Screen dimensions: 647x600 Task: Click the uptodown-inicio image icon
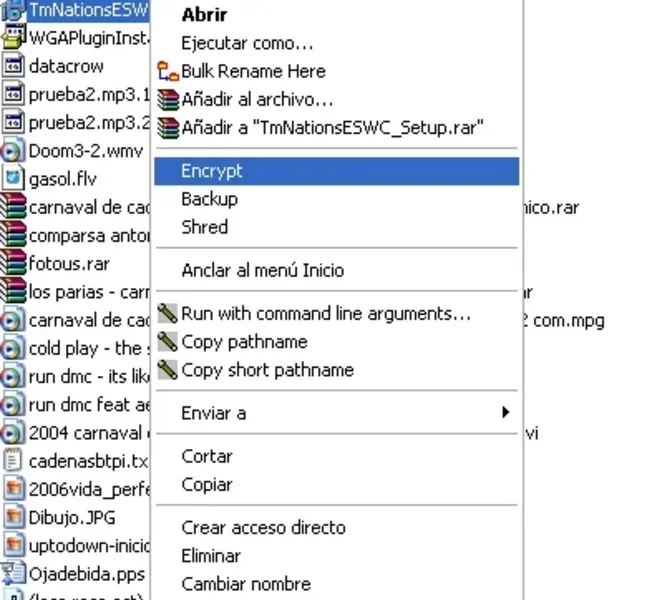13,546
